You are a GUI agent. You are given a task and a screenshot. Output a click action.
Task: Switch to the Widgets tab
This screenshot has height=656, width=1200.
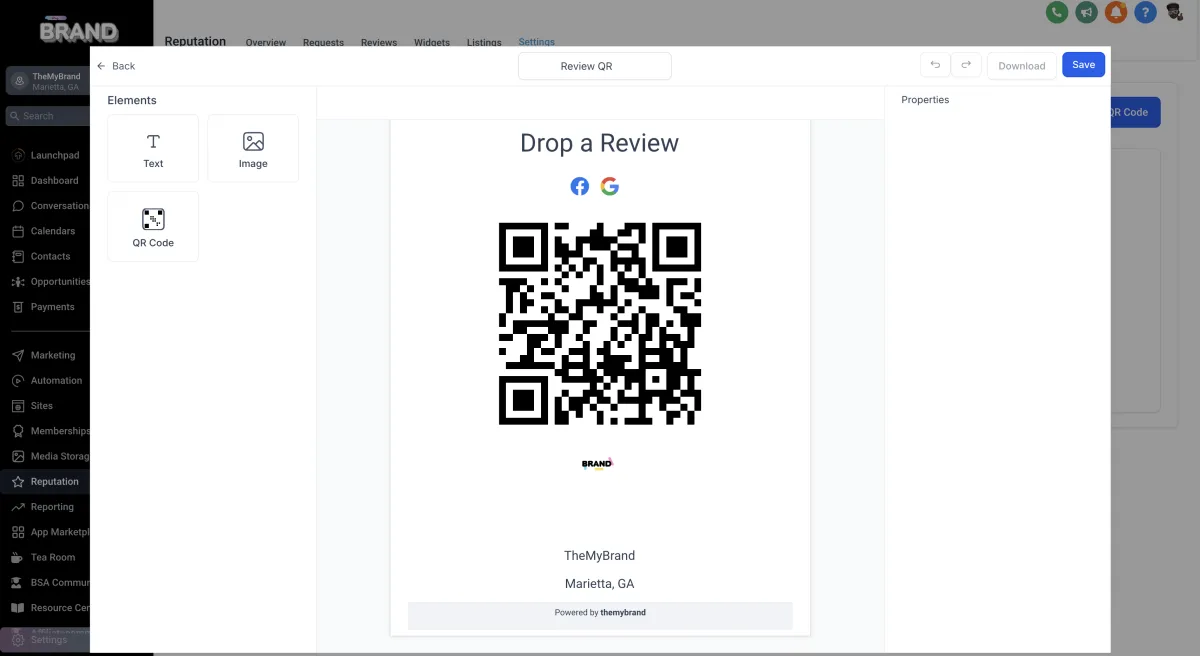tap(432, 43)
